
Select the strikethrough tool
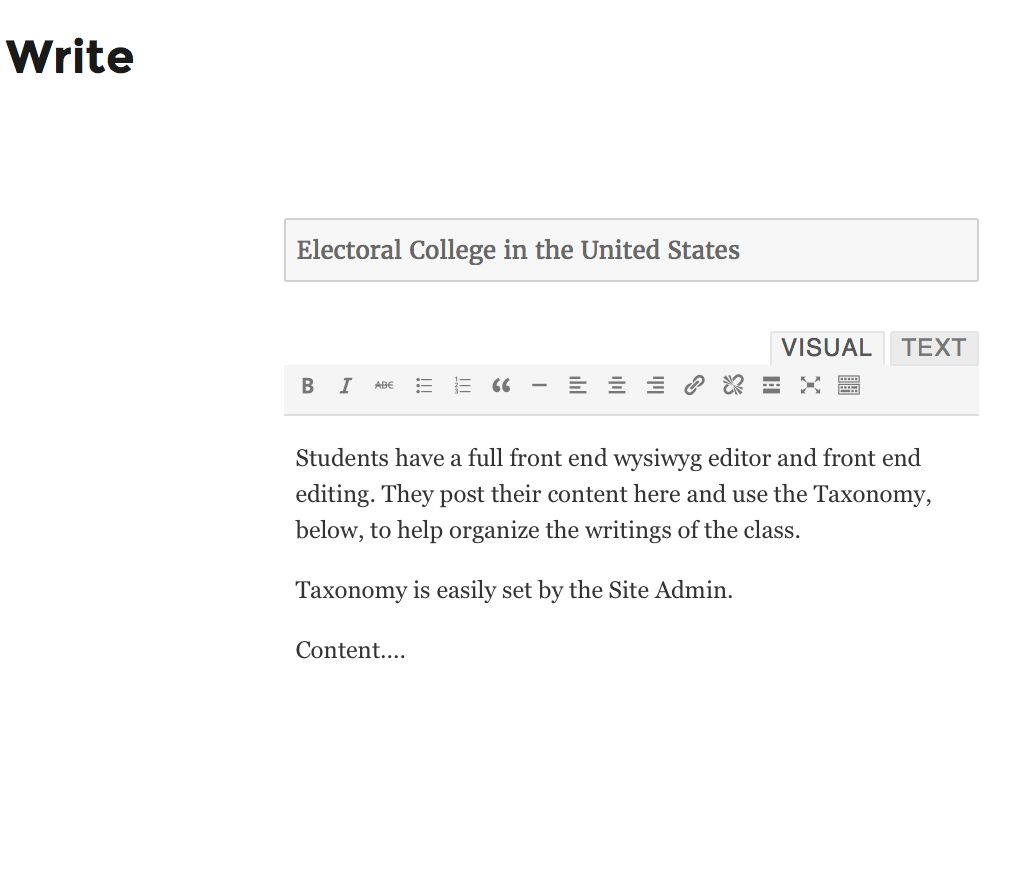point(383,385)
